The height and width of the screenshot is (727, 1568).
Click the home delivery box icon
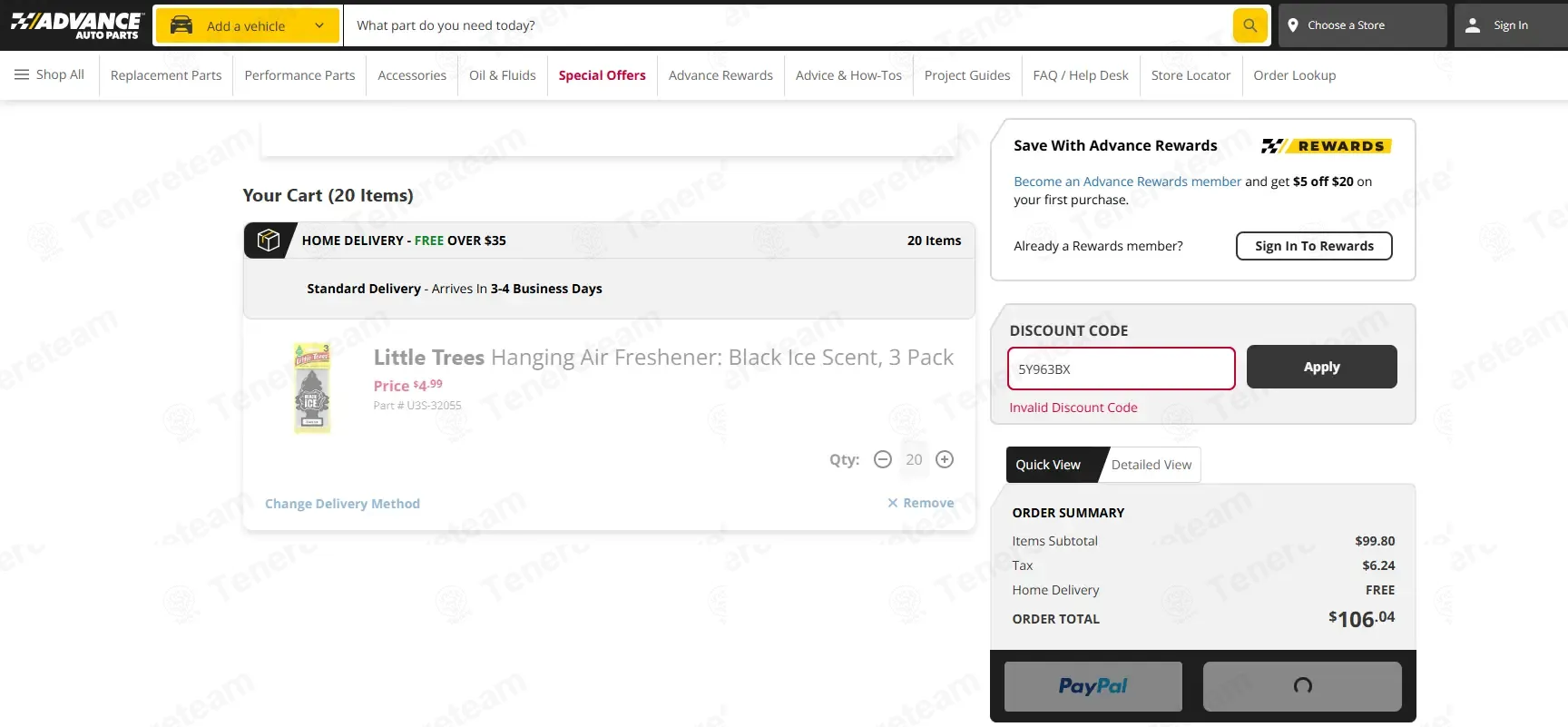click(x=268, y=241)
